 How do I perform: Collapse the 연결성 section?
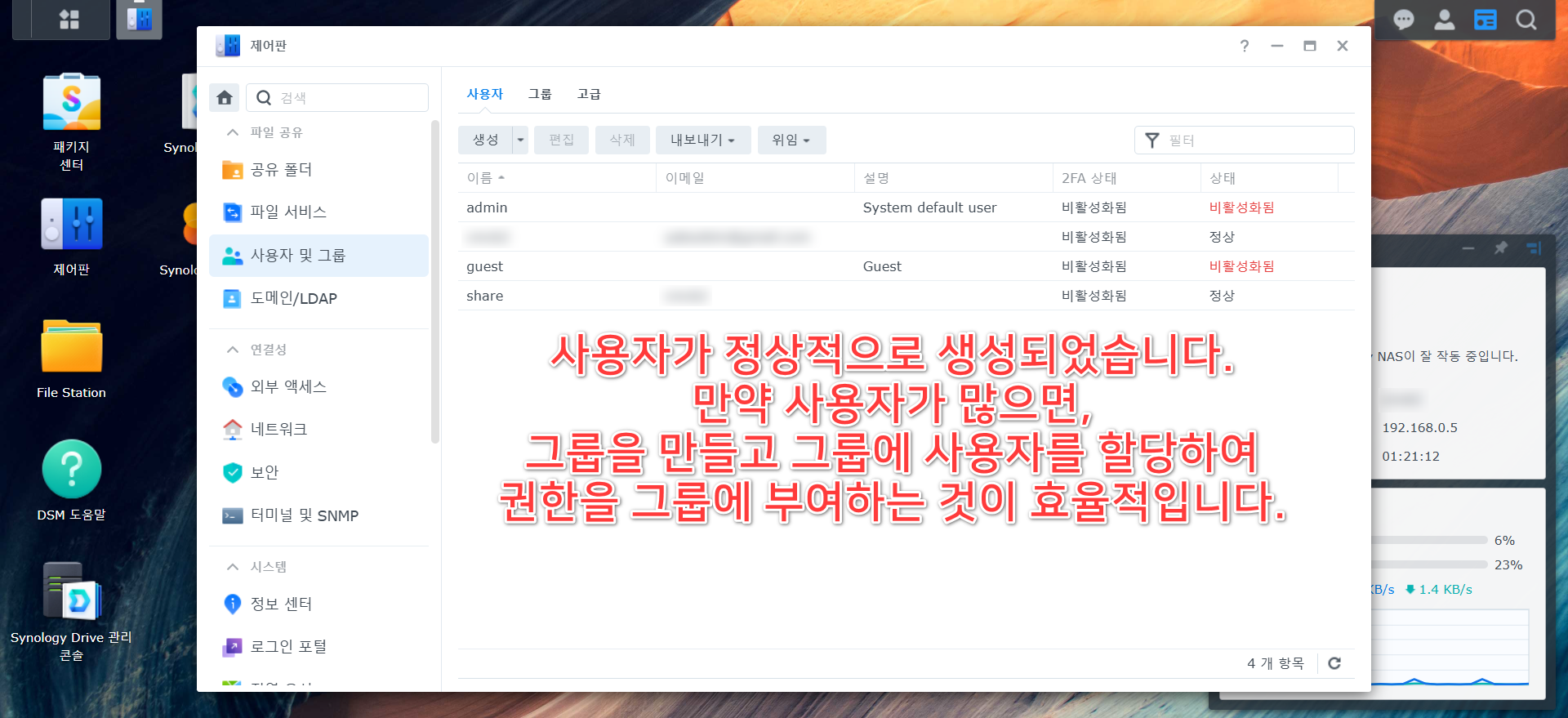point(233,350)
